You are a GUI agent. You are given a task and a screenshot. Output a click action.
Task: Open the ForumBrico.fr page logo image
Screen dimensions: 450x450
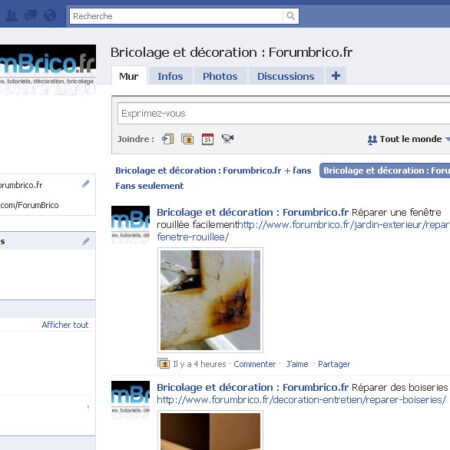tap(48, 69)
